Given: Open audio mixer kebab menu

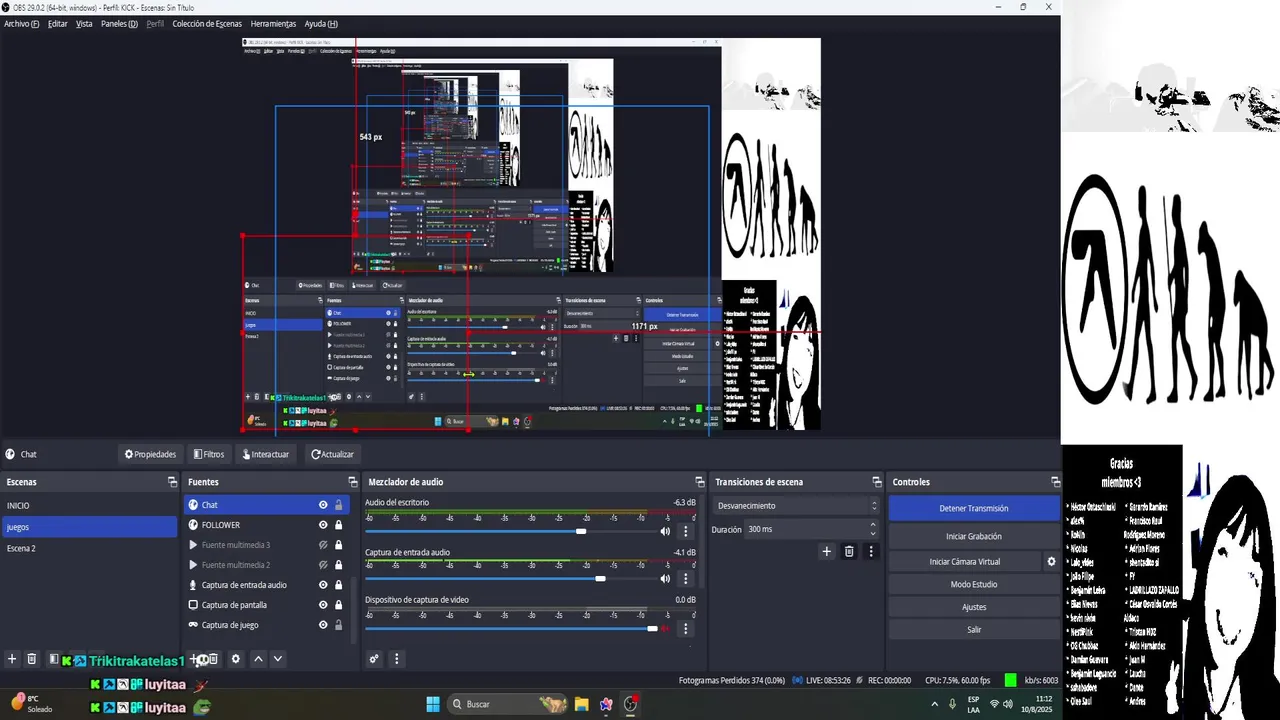Looking at the screenshot, I should click(x=396, y=659).
